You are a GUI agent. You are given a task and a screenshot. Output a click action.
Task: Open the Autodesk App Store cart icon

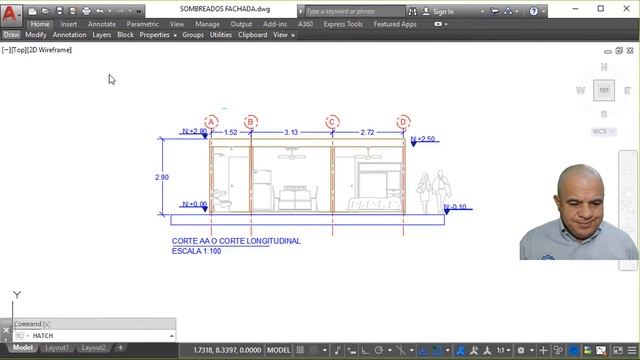pyautogui.click(x=494, y=11)
